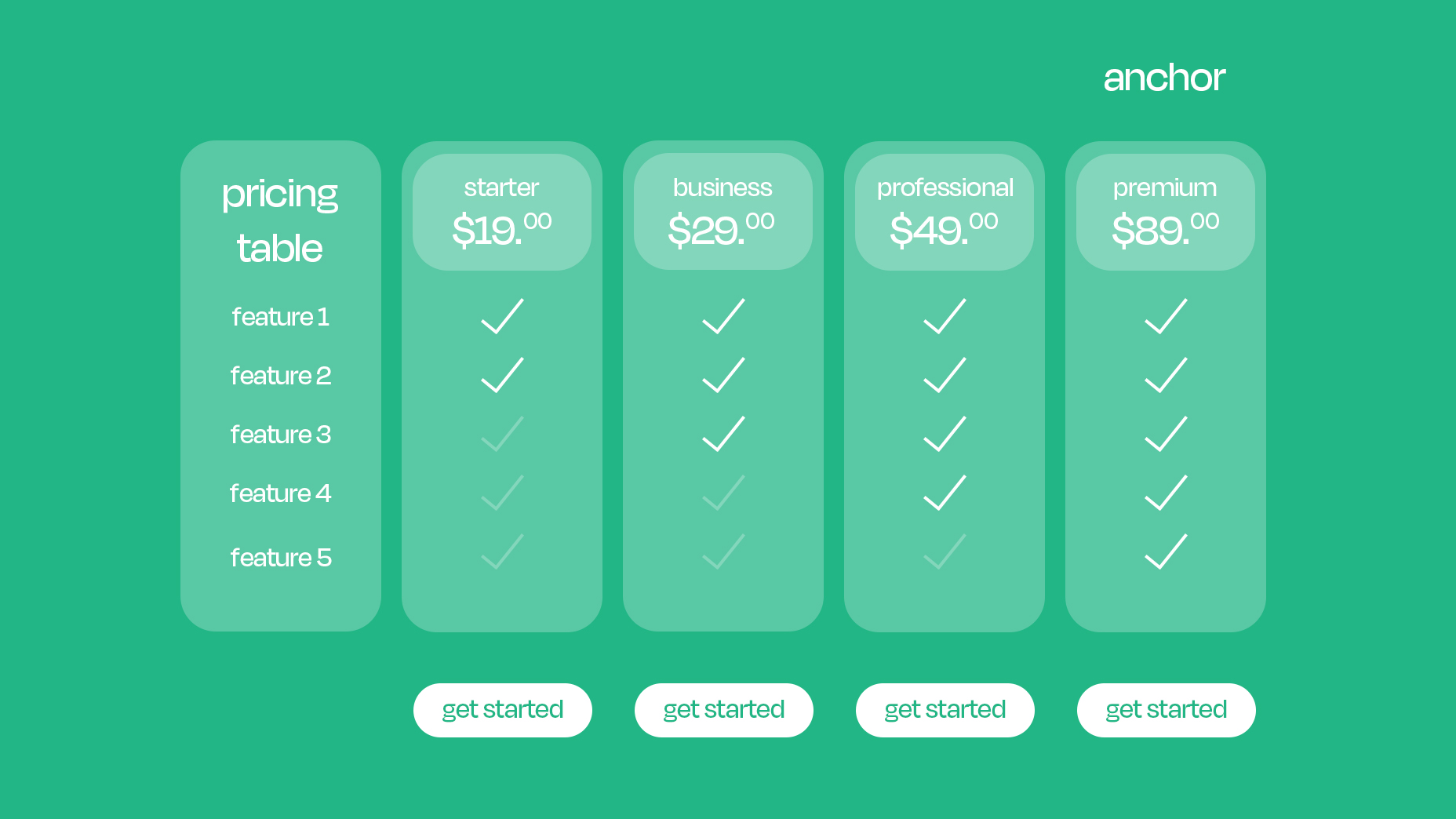Image resolution: width=1456 pixels, height=819 pixels.
Task: Click the business plan feature 3 checkmark
Action: (x=723, y=434)
